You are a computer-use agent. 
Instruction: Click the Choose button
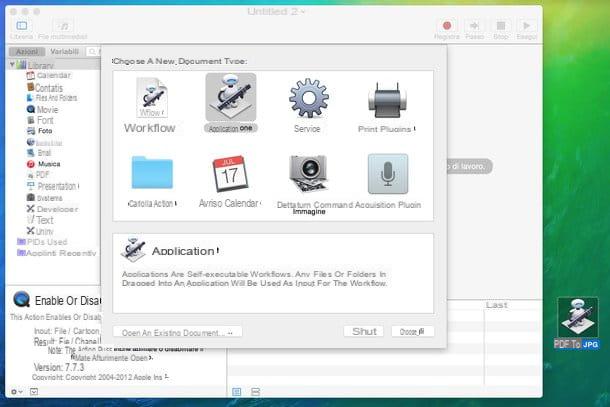click(412, 331)
